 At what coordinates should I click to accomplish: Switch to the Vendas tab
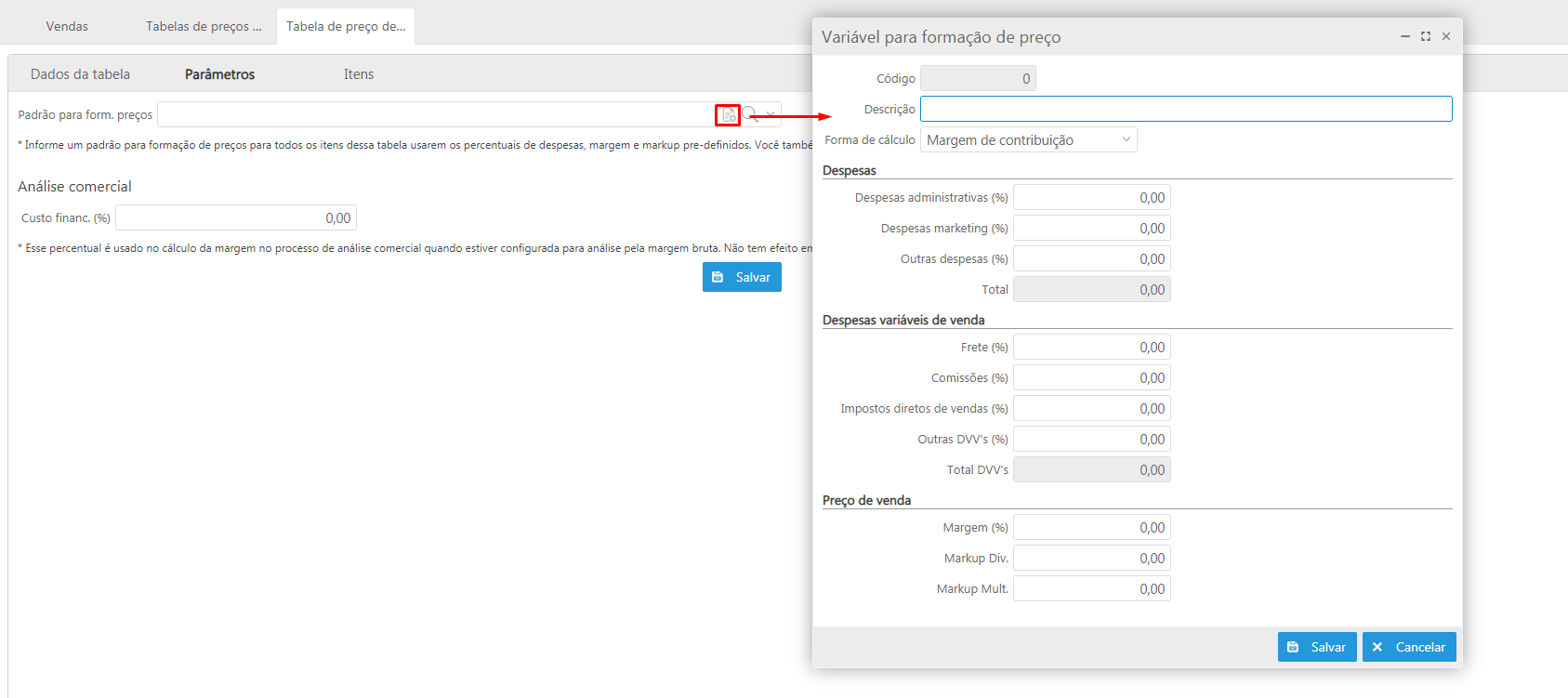[x=67, y=26]
